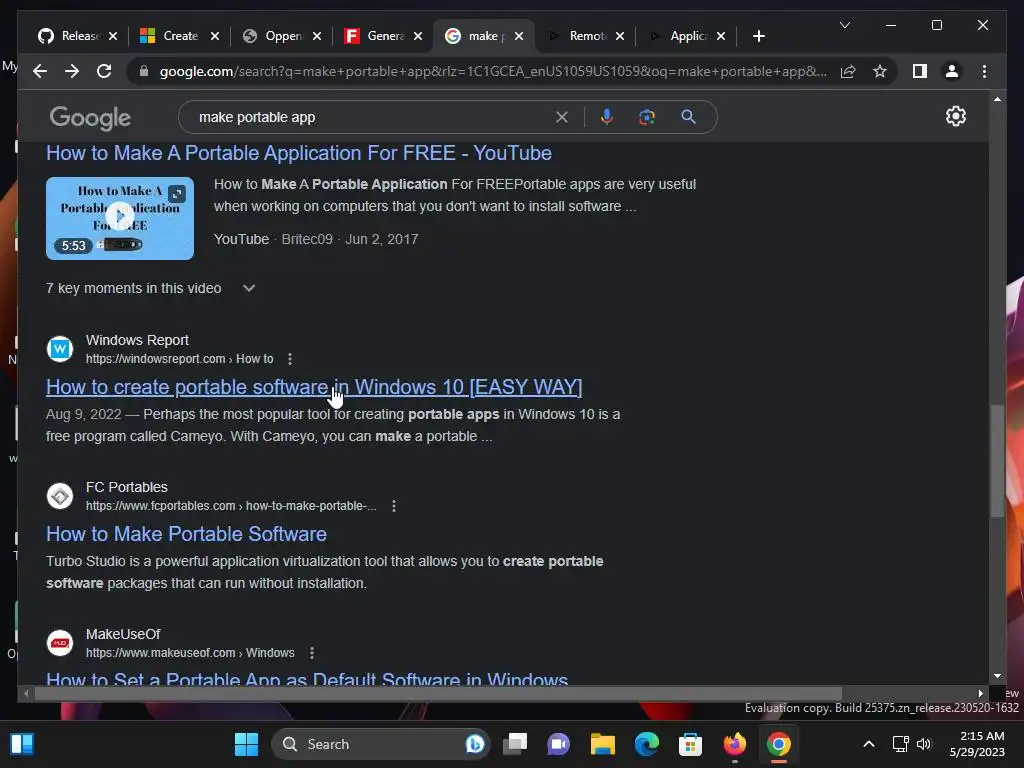Image resolution: width=1024 pixels, height=768 pixels.
Task: Clear the Google search box
Action: 562,117
